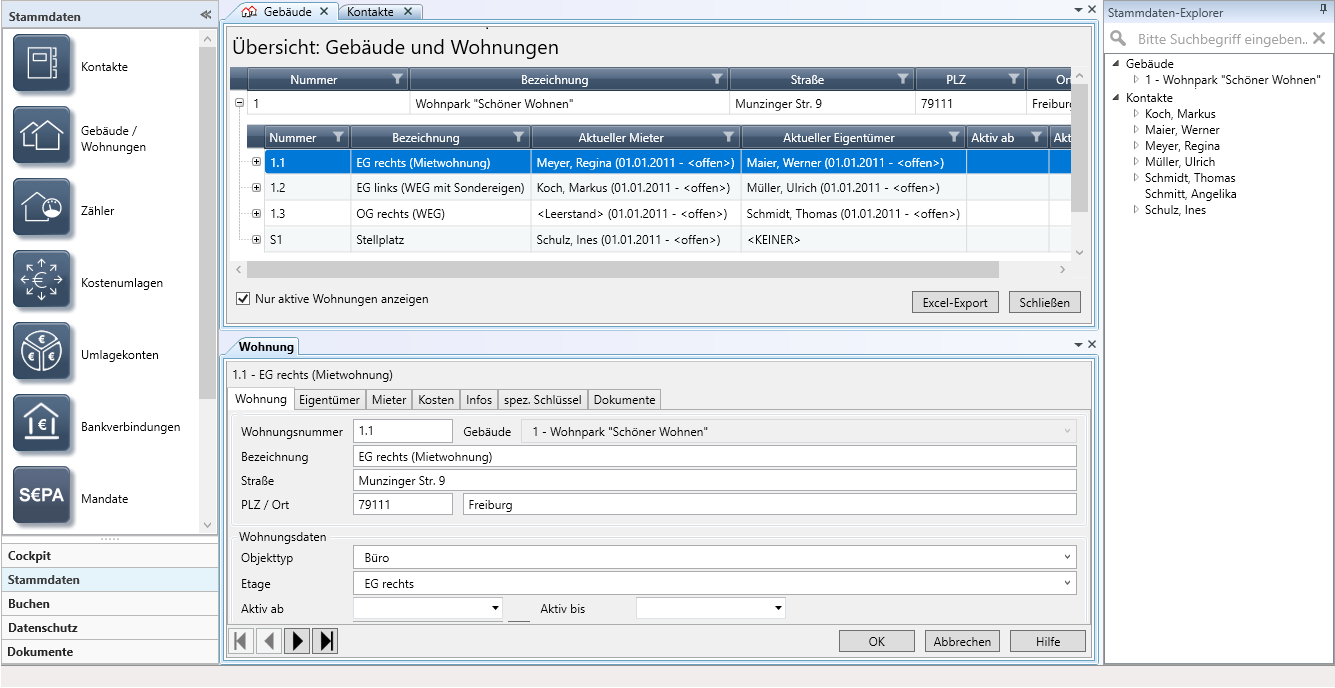Switch to the Eigentümer tab
Viewport: 1335px width, 688px height.
tap(329, 400)
